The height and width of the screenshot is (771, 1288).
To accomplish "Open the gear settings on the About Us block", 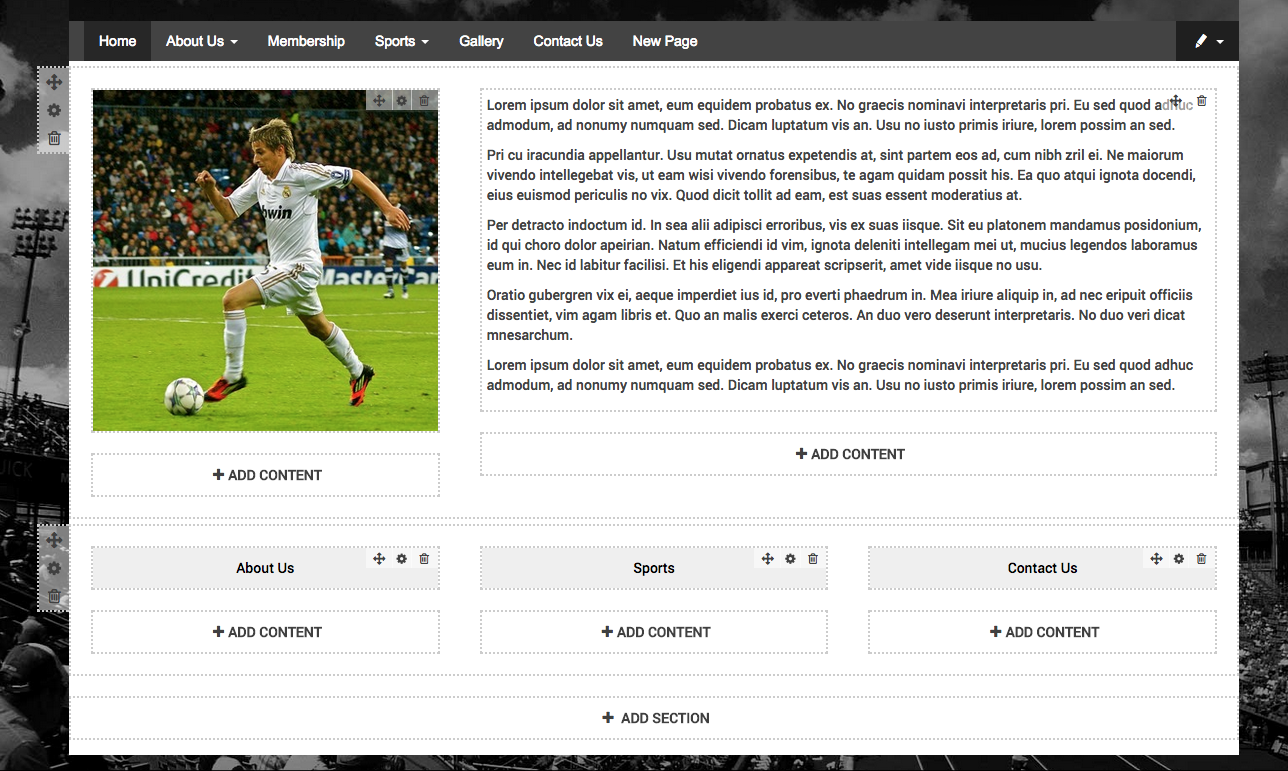I will click(401, 559).
